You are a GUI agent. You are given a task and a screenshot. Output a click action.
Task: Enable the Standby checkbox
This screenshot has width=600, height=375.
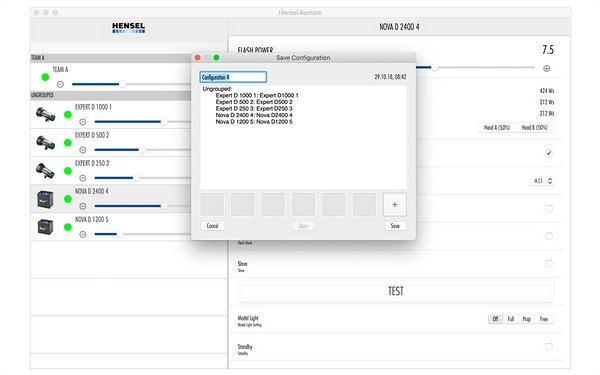tap(549, 347)
